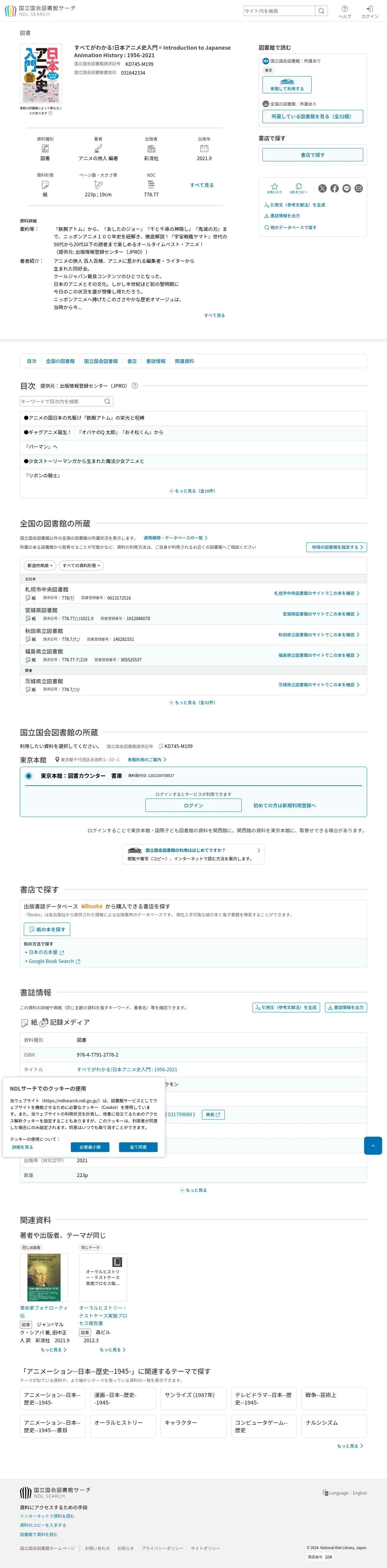Jump to the 書誌情報 section tab

click(156, 361)
